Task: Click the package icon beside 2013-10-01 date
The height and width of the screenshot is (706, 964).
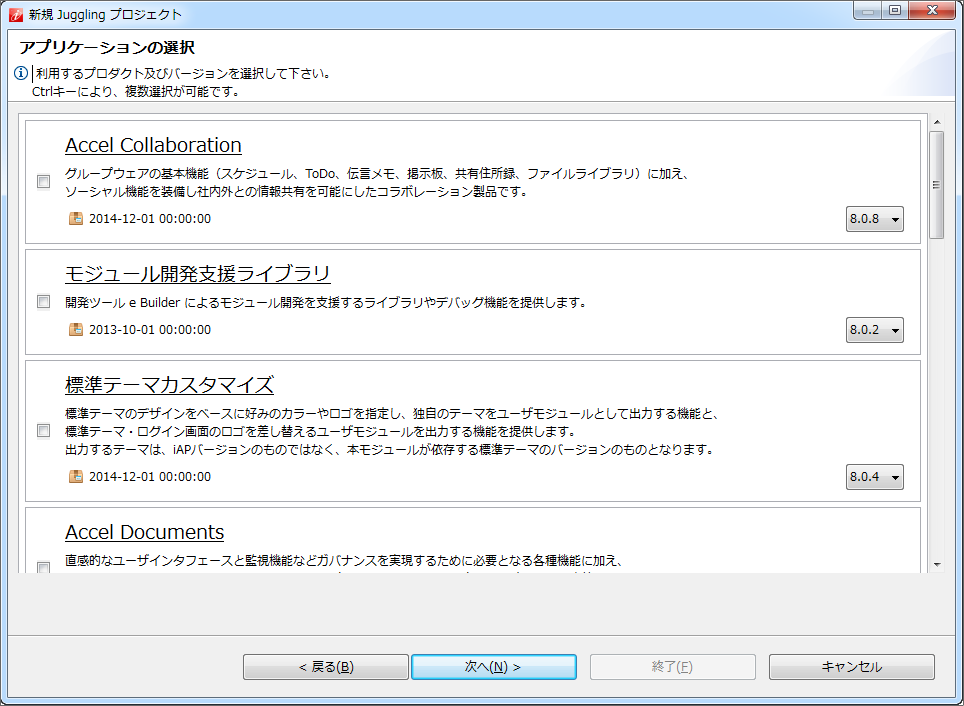Action: (x=76, y=329)
